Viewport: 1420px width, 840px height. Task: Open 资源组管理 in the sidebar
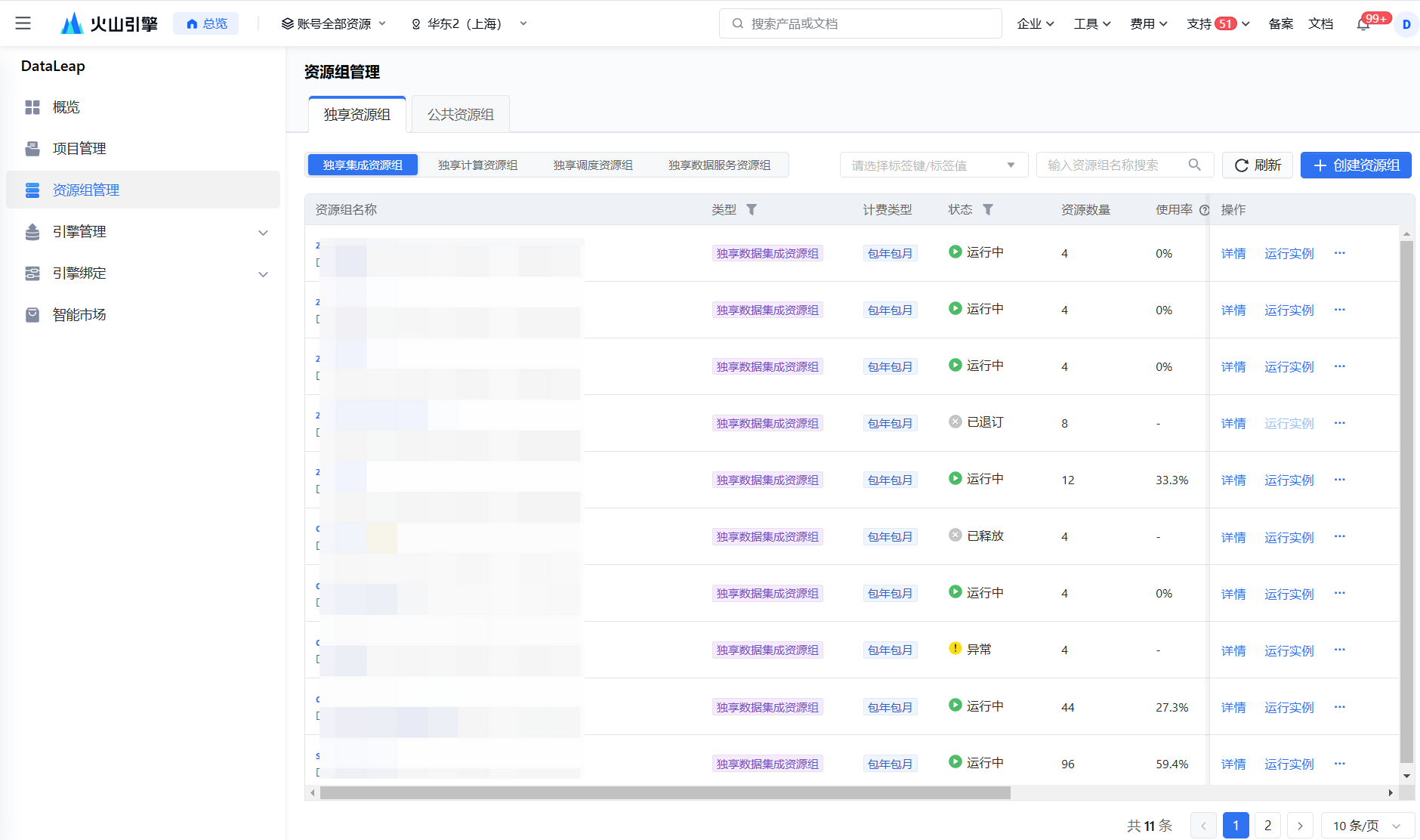click(143, 190)
